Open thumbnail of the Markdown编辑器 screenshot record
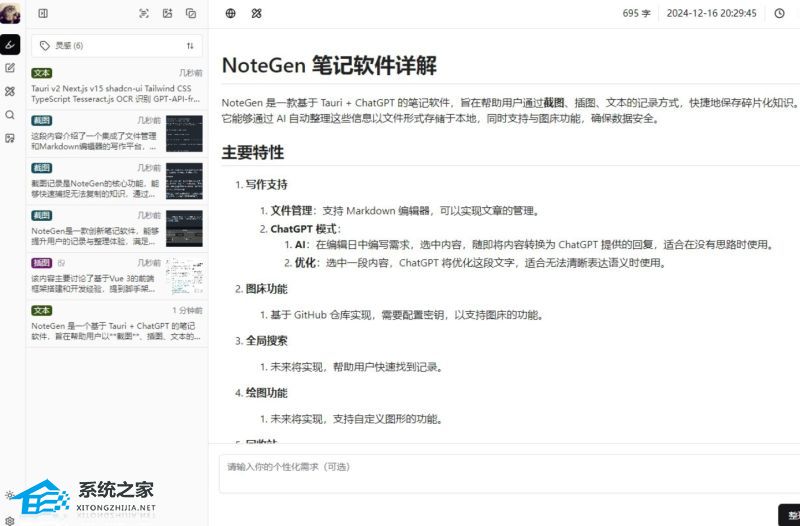This screenshot has width=800, height=526. click(184, 134)
